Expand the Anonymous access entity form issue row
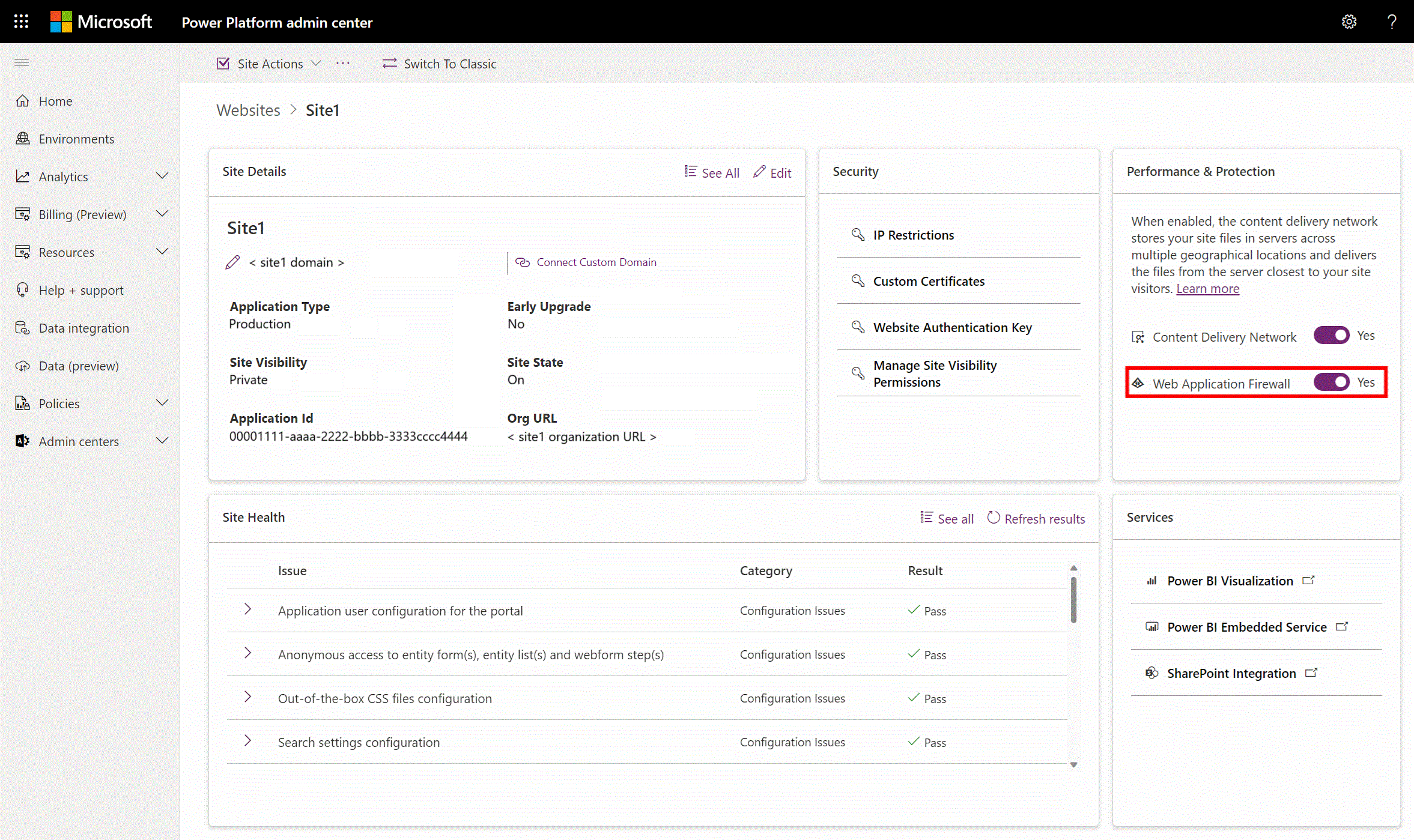This screenshot has height=840, width=1414. 248,654
